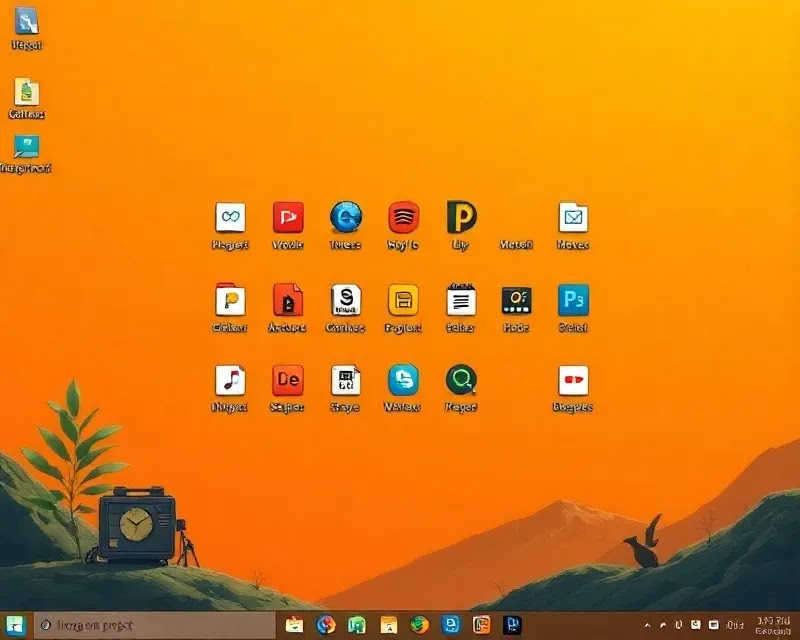Open the yellow floppy disk save icon

pyautogui.click(x=403, y=300)
